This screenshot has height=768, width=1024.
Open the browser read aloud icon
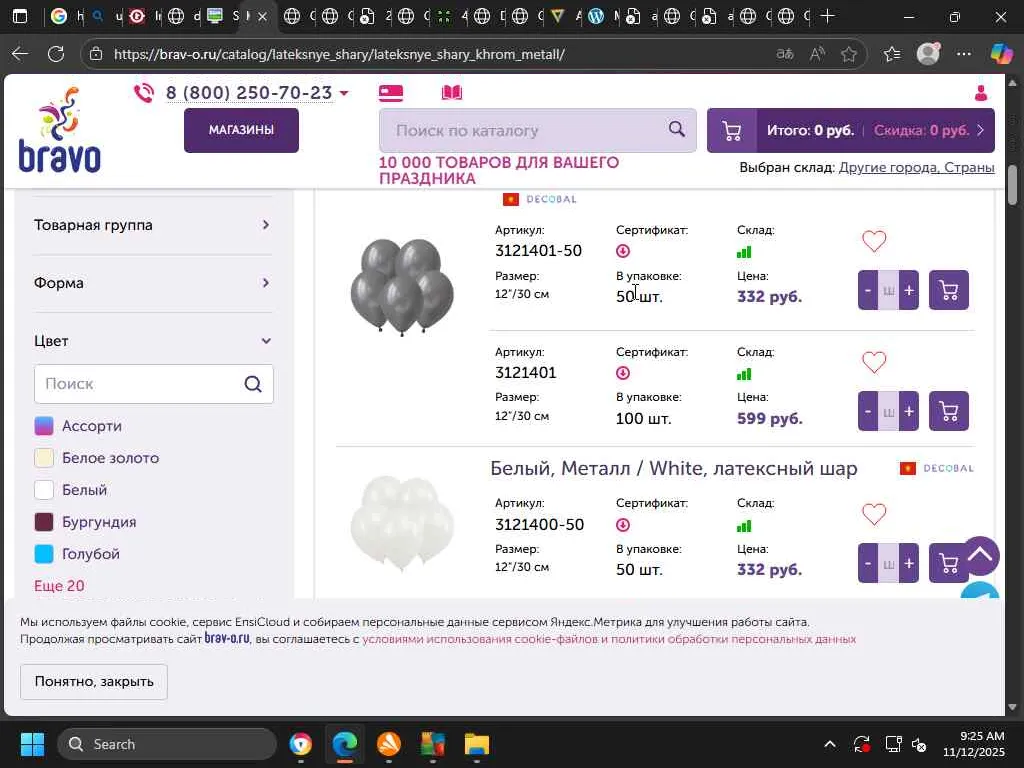816,54
